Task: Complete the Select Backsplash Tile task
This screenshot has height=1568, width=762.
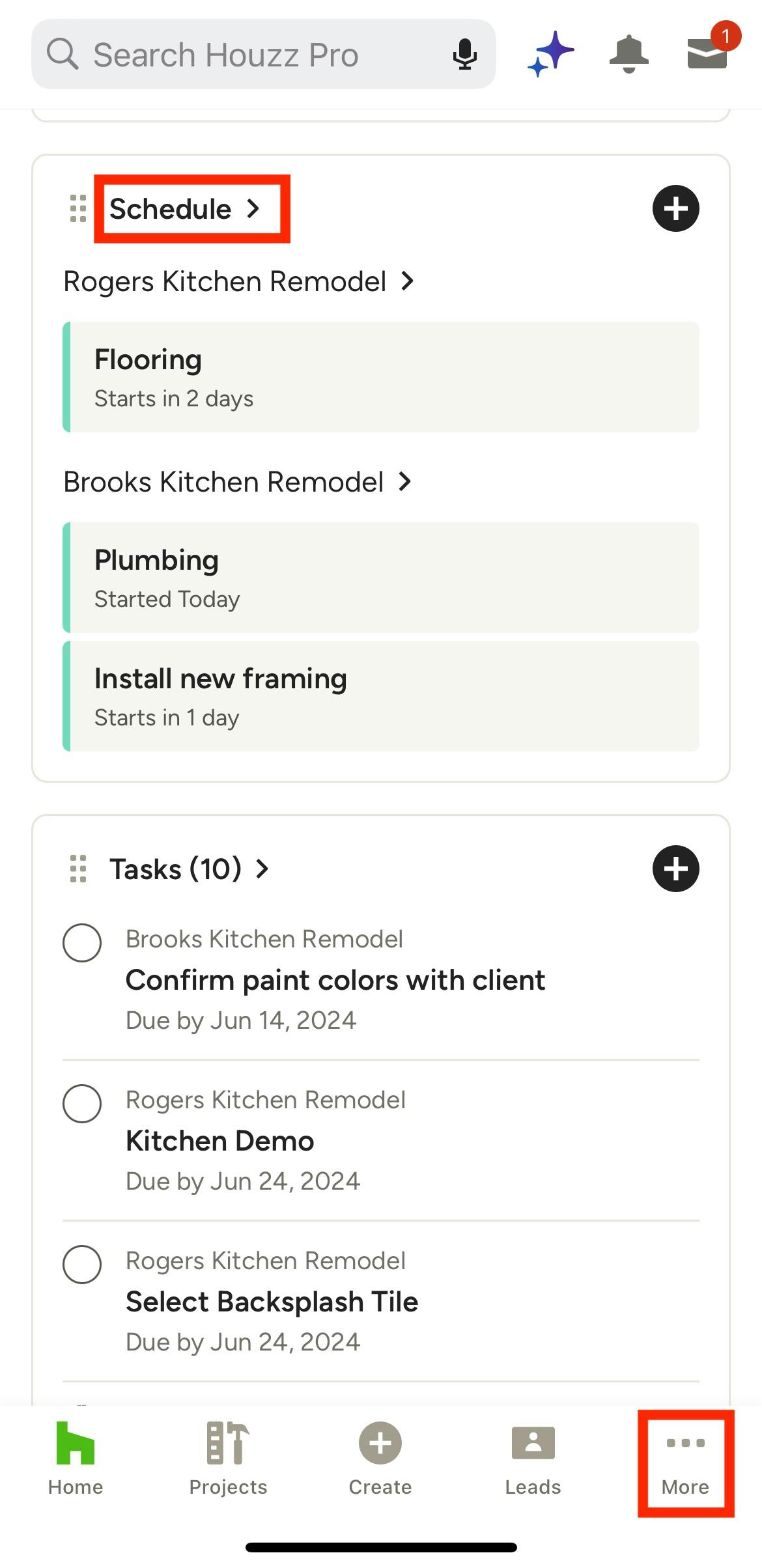Action: (82, 1264)
